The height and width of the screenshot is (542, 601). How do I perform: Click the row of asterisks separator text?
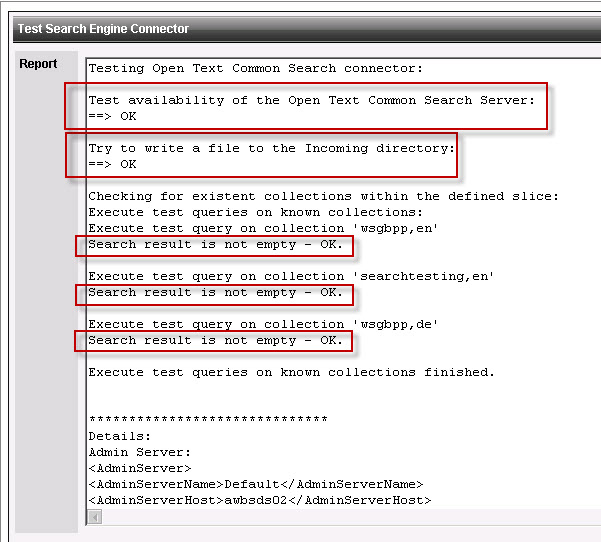[208, 419]
